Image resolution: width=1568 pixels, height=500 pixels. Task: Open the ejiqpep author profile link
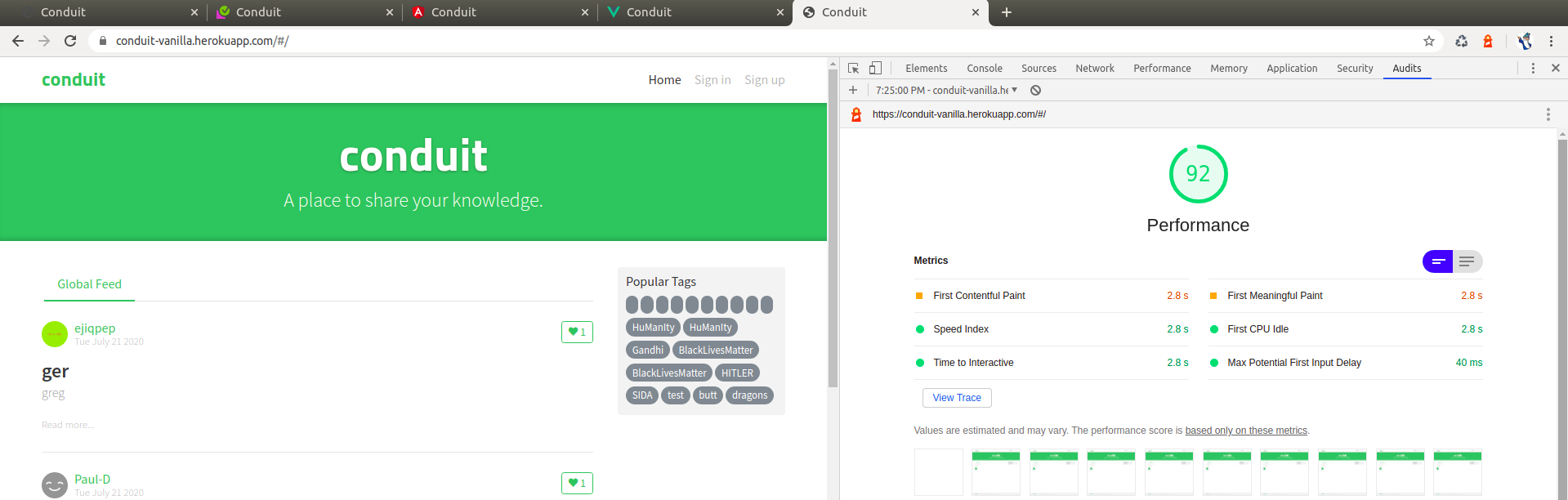pos(95,328)
